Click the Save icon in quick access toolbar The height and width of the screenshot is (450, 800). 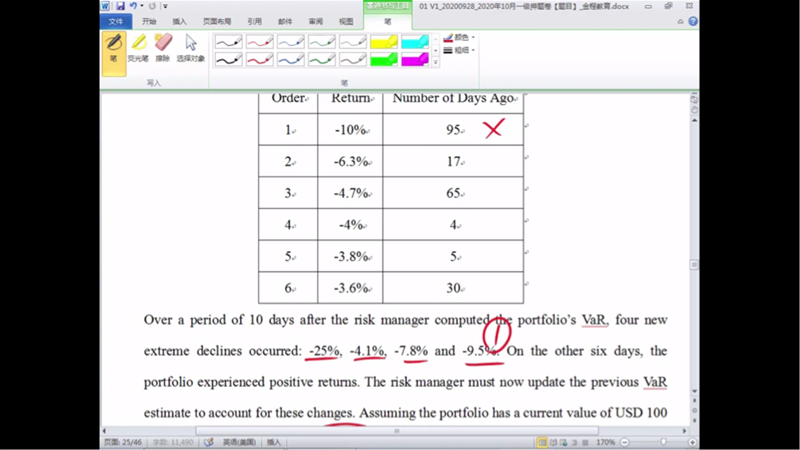coord(120,6)
